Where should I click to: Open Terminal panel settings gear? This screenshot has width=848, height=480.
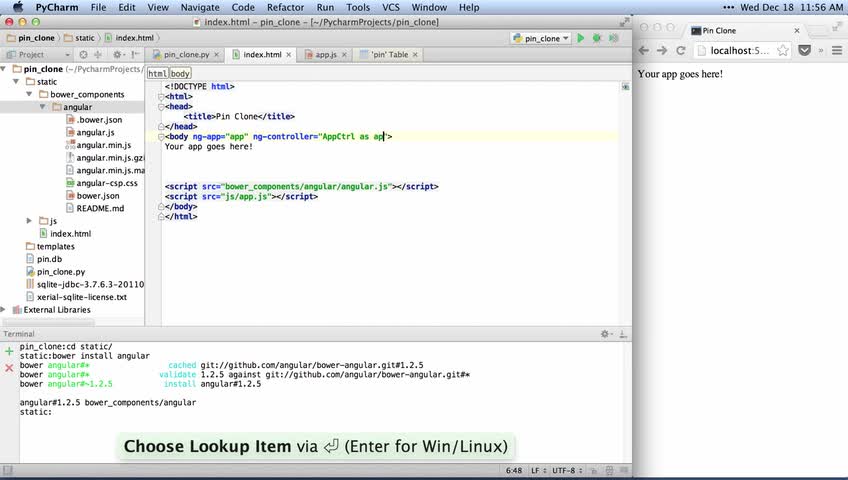tap(606, 334)
